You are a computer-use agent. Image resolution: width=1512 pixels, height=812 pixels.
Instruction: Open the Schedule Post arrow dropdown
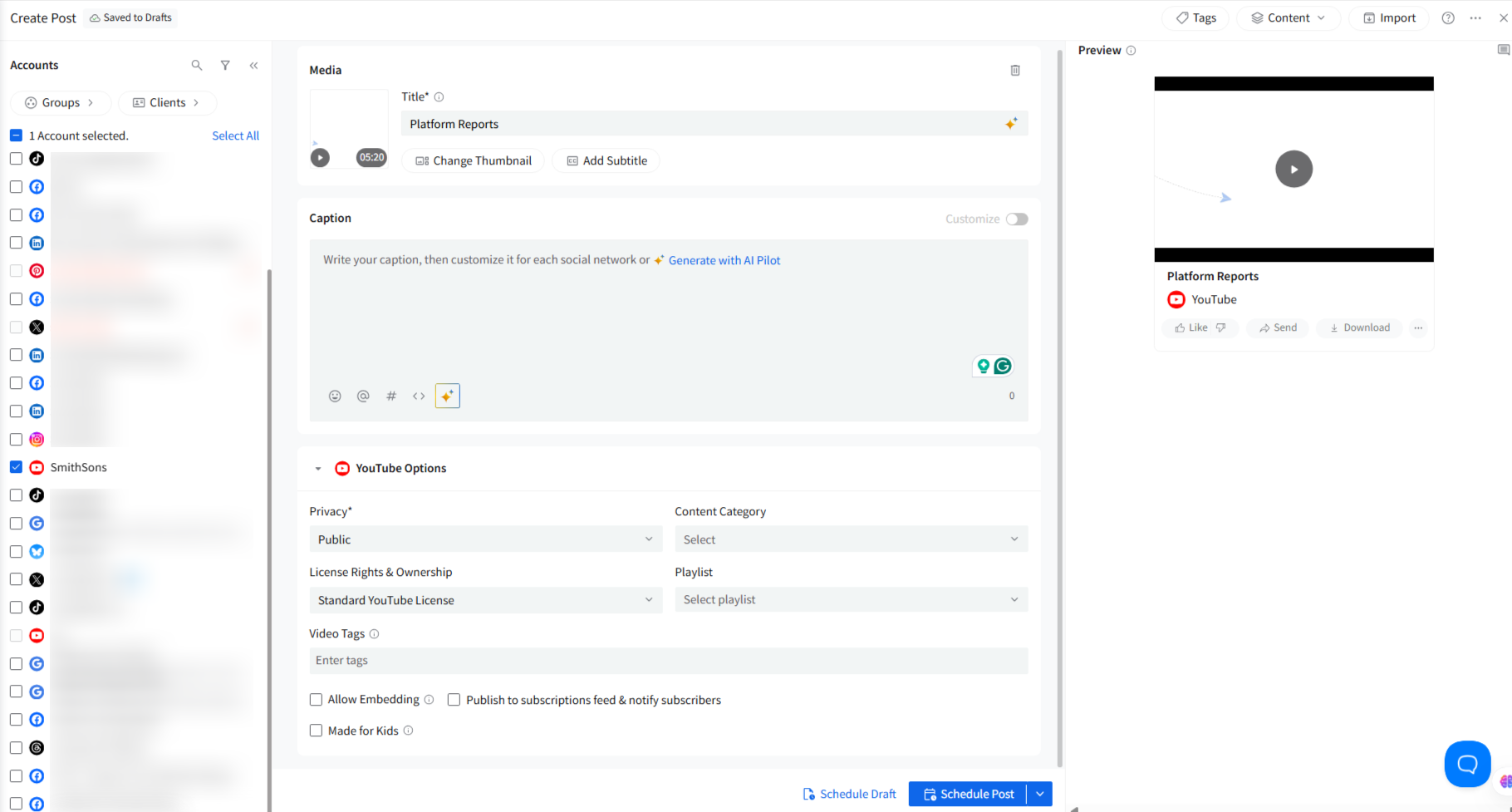1040,794
